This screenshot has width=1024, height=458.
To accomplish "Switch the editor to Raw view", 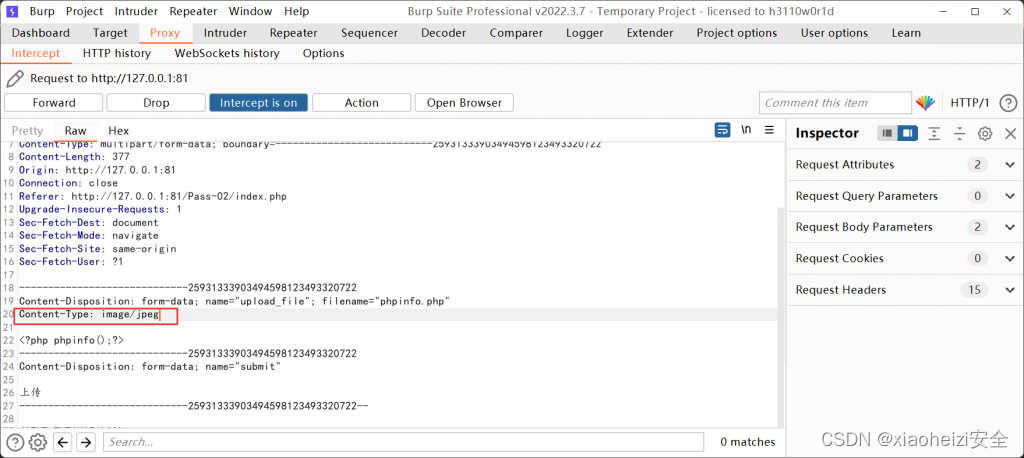I will pos(76,131).
